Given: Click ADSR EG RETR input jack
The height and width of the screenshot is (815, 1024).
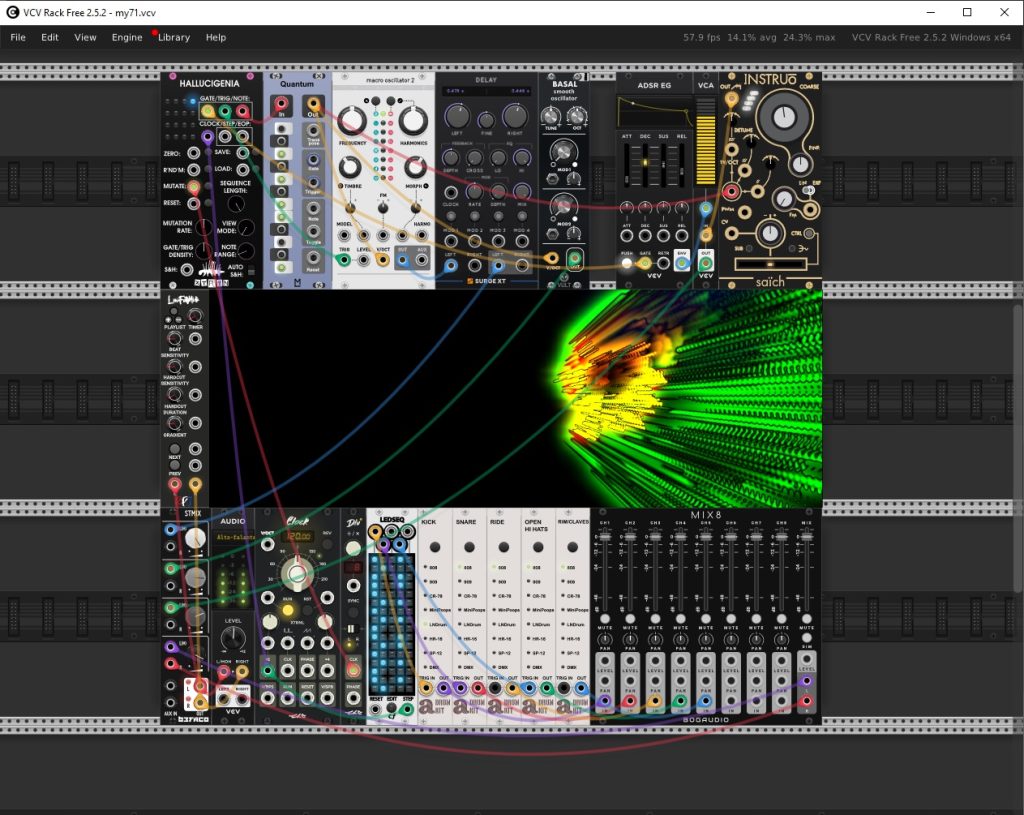Looking at the screenshot, I should click(664, 263).
